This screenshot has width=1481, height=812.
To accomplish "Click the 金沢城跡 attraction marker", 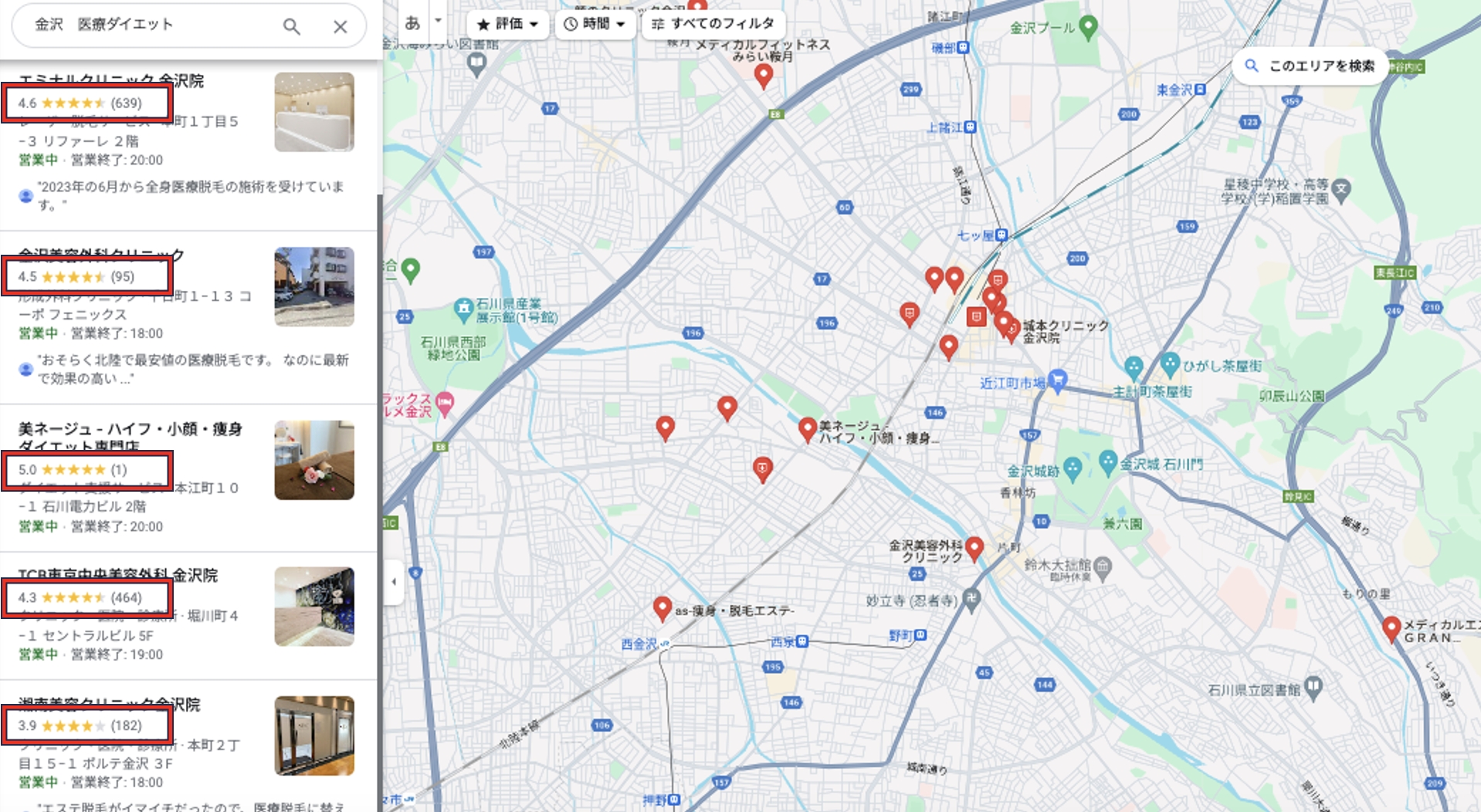I will click(x=1073, y=469).
